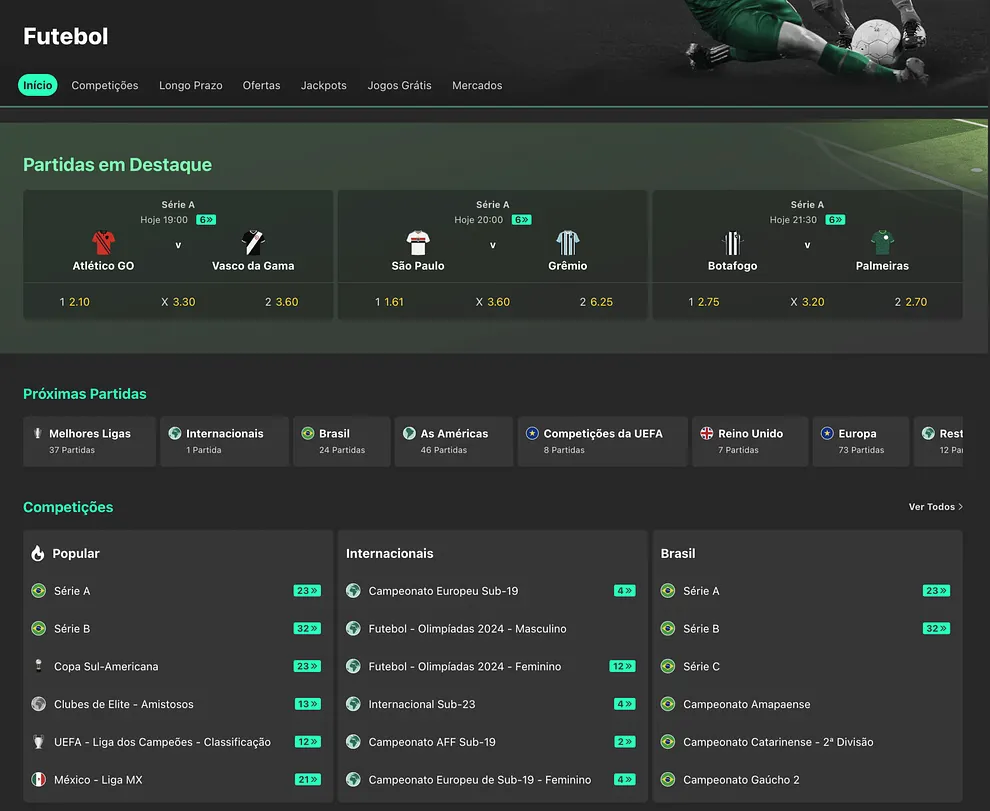
Task: Expand the 32 badge for Série B under Brasil
Action: coord(936,629)
